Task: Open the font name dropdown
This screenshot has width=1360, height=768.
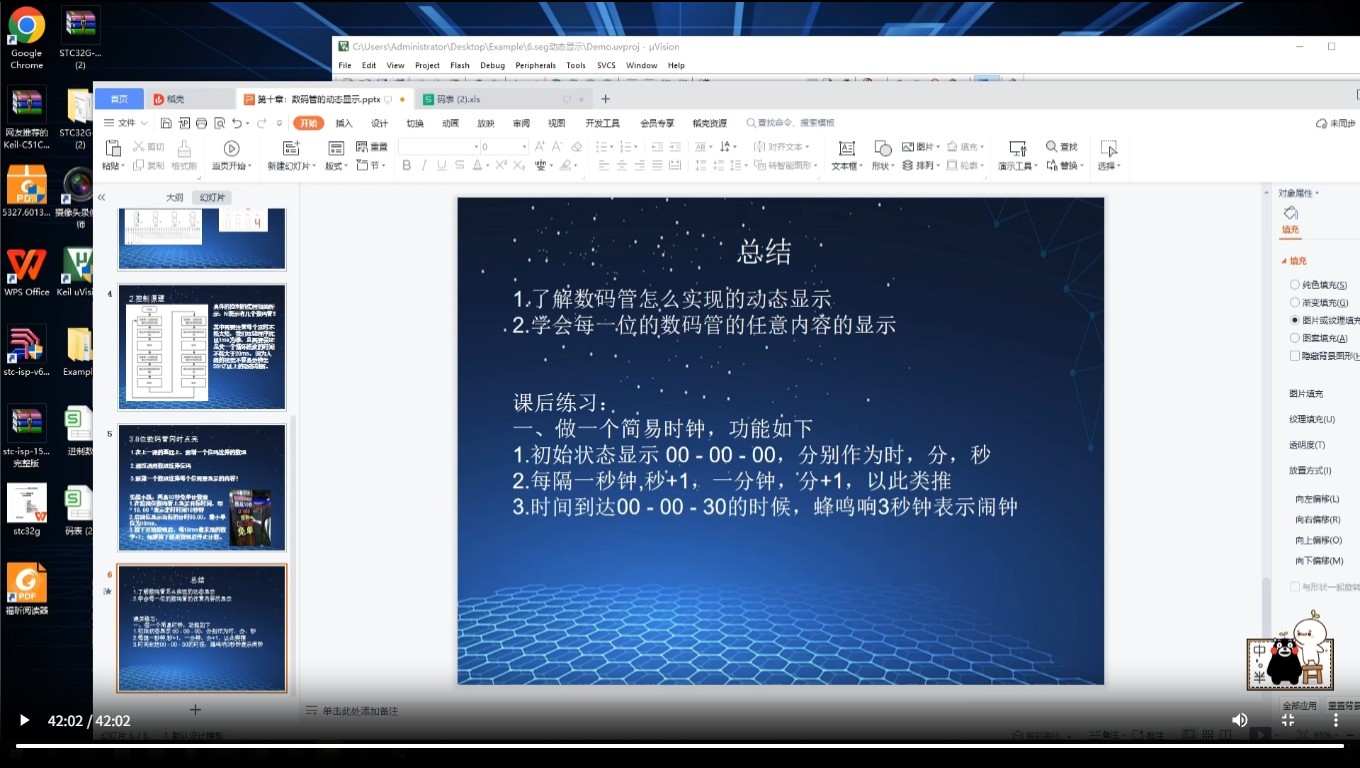Action: [x=475, y=147]
